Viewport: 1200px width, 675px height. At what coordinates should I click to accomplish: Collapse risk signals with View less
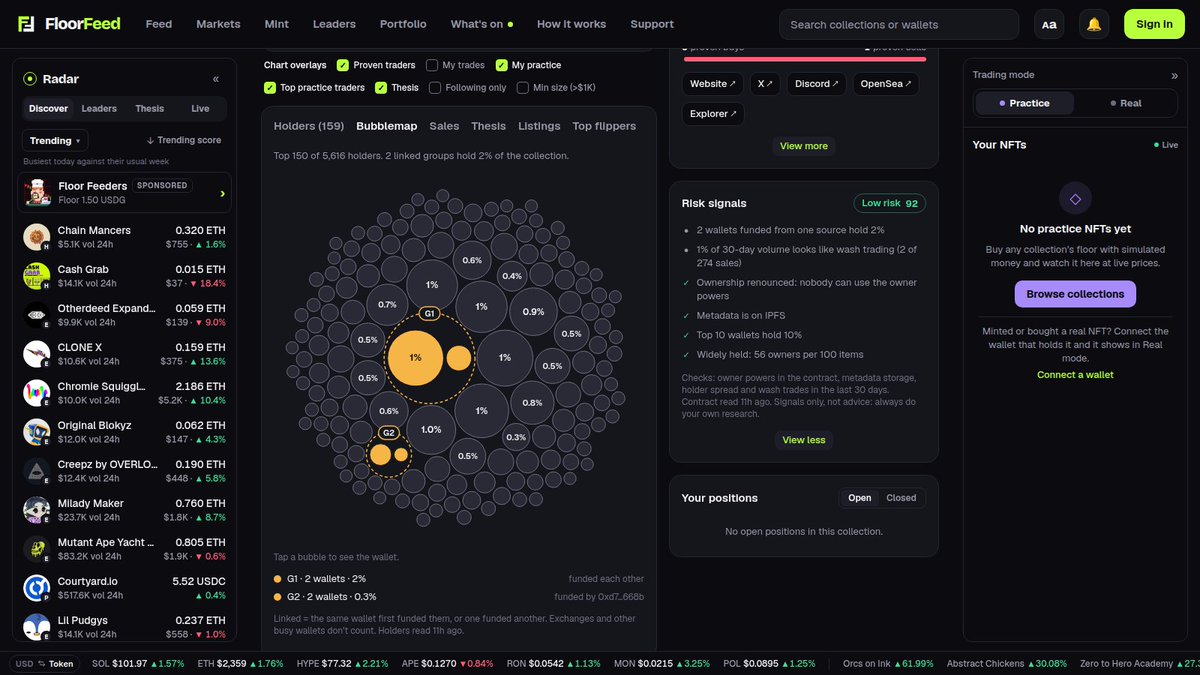point(804,440)
